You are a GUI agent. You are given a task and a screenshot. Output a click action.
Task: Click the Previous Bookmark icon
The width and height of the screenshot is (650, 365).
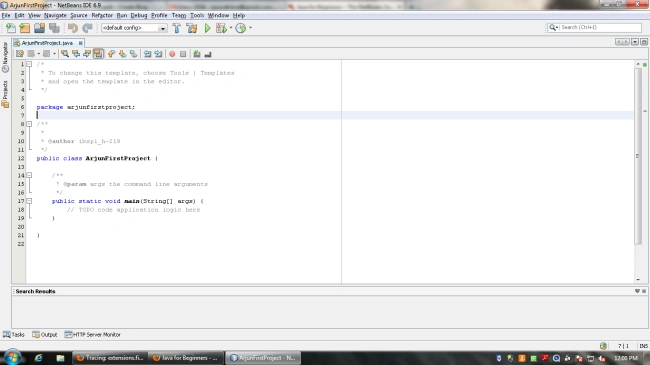[111, 54]
